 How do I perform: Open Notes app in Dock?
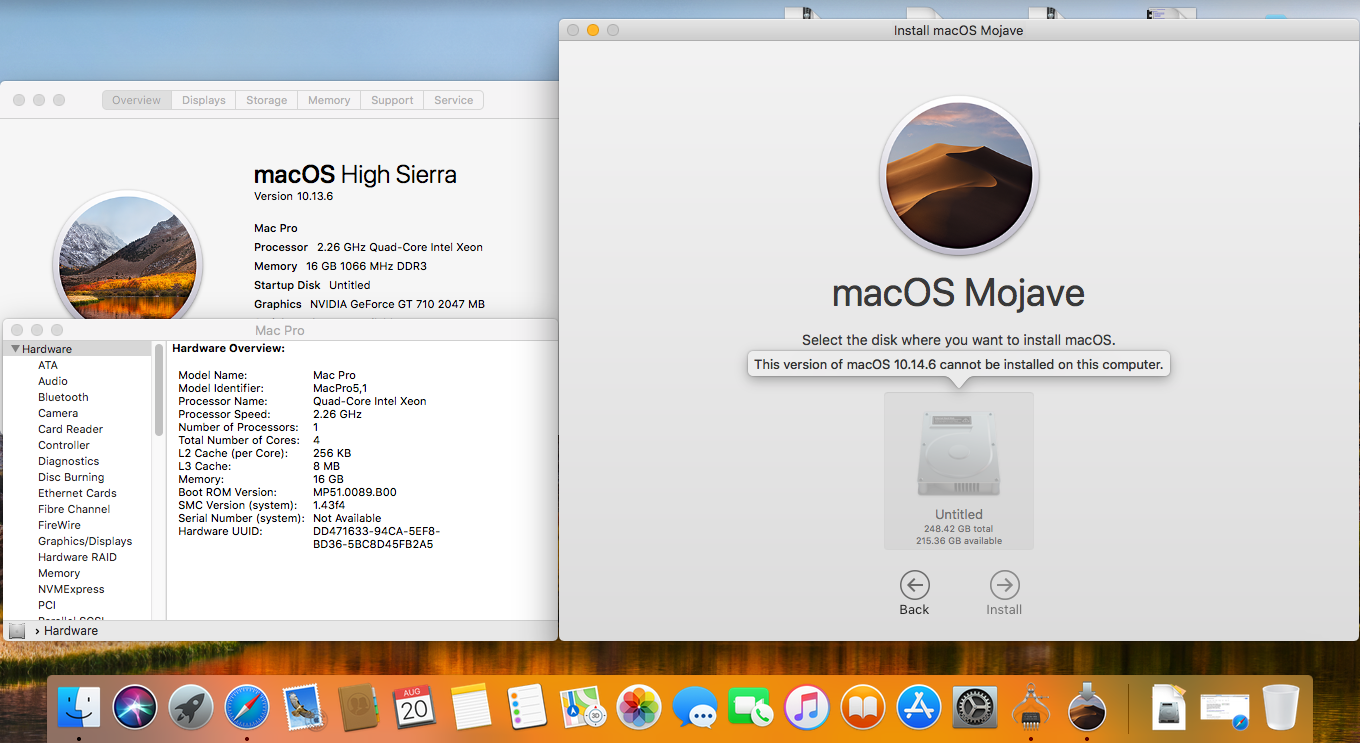(470, 708)
